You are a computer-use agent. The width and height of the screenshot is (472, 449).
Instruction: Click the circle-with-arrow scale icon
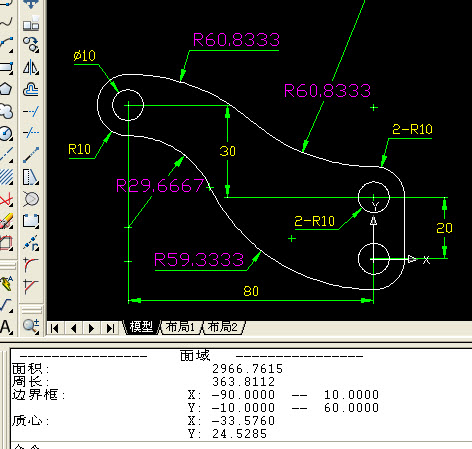(x=31, y=199)
